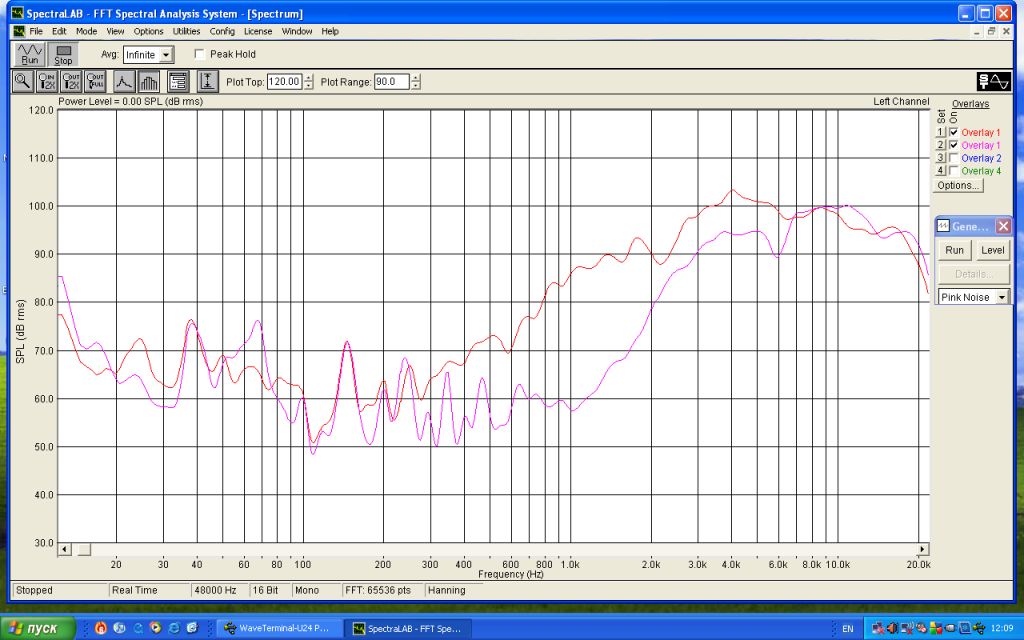Viewport: 1024px width, 640px height.
Task: Click the overlays Options... button
Action: pyautogui.click(x=959, y=185)
